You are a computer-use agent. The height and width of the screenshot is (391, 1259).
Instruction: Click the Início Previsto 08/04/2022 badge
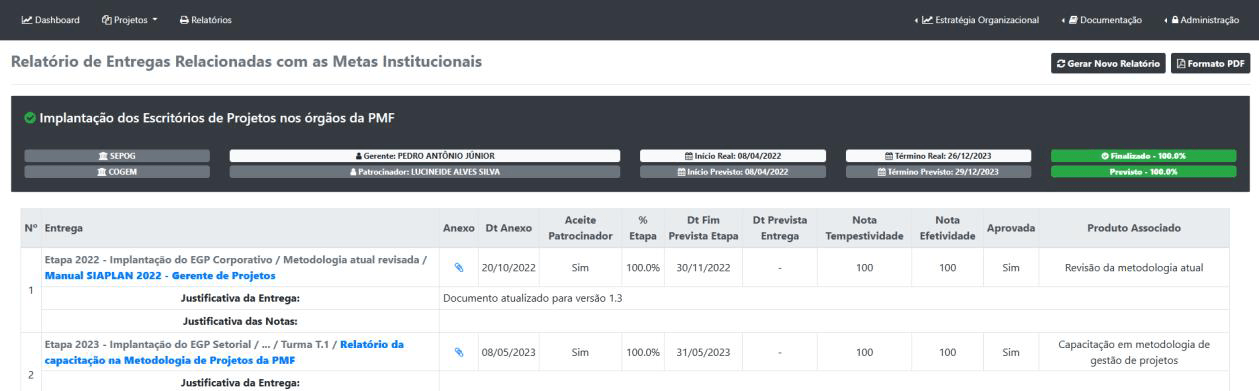pyautogui.click(x=733, y=171)
